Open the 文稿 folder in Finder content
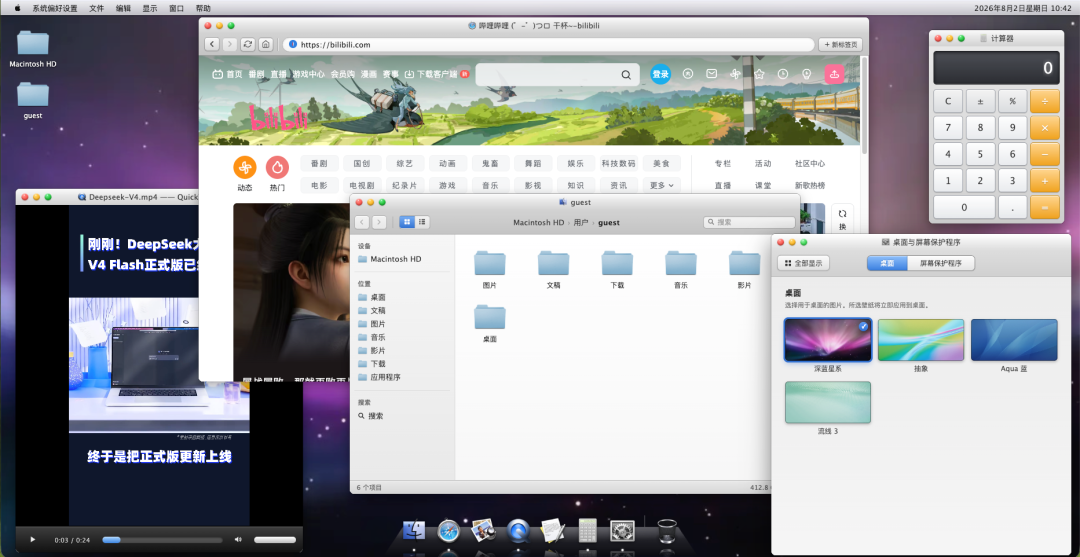 [x=553, y=269]
